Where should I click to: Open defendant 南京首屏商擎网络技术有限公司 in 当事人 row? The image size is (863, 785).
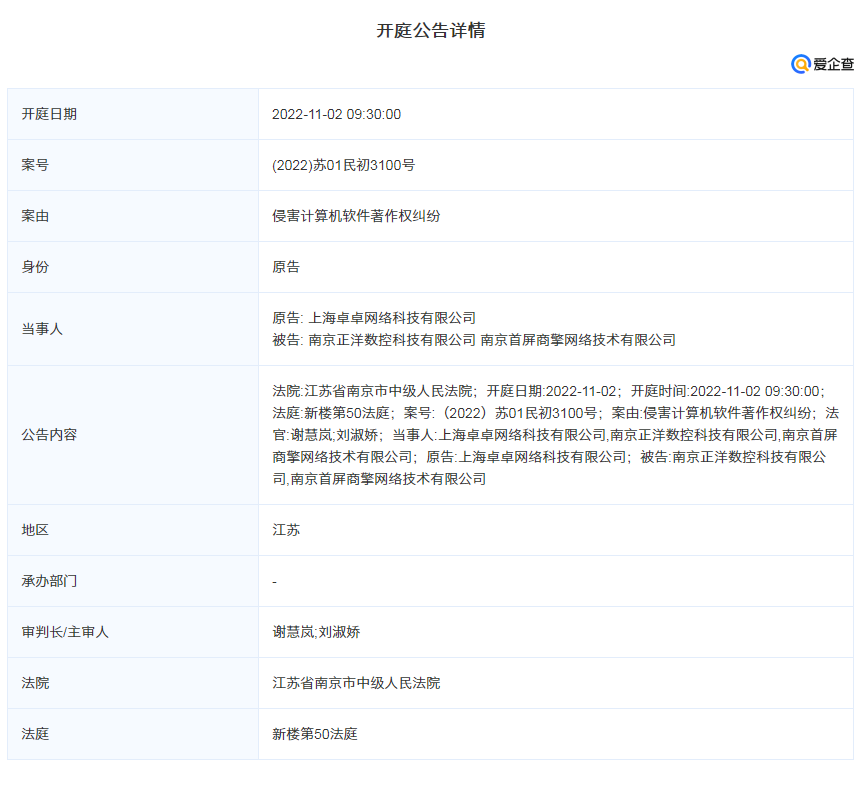point(578,340)
